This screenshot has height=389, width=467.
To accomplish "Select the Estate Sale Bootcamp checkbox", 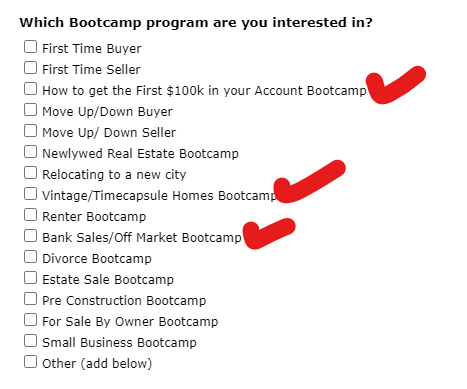I will pyautogui.click(x=30, y=278).
